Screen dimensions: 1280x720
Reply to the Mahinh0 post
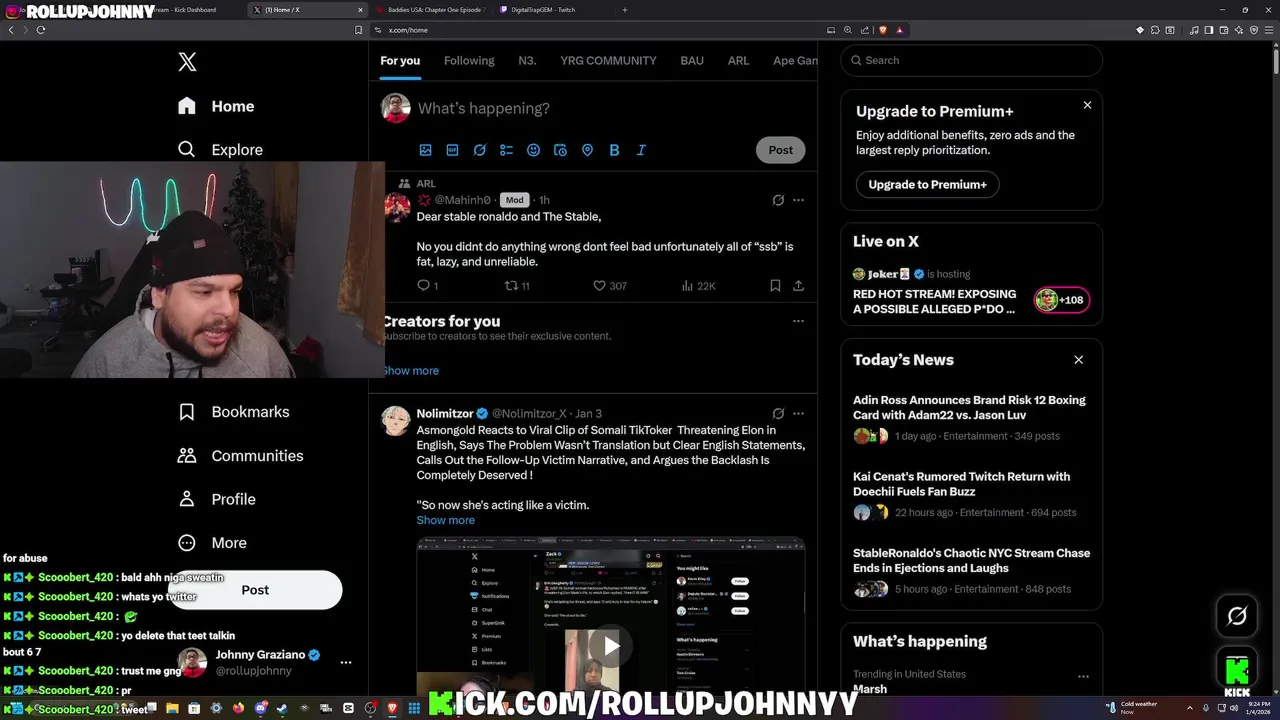(x=427, y=286)
